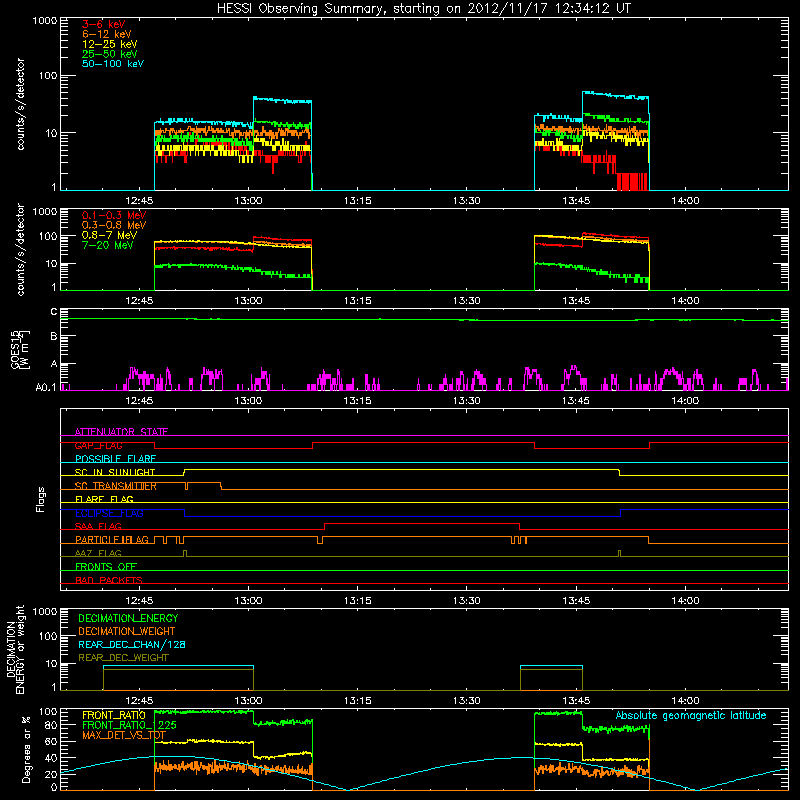Click the DECIMATION_WEIGHT legend entry
800x800 pixels.
(x=127, y=632)
